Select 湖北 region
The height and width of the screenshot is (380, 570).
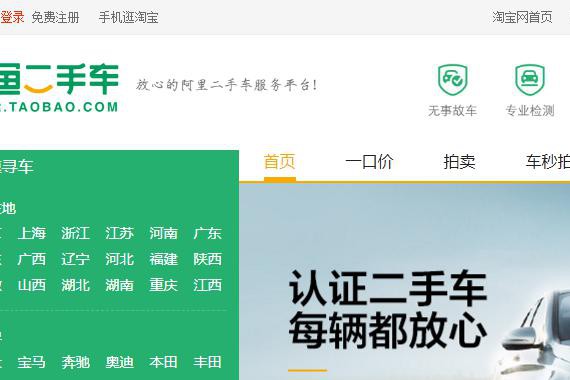[x=76, y=285]
